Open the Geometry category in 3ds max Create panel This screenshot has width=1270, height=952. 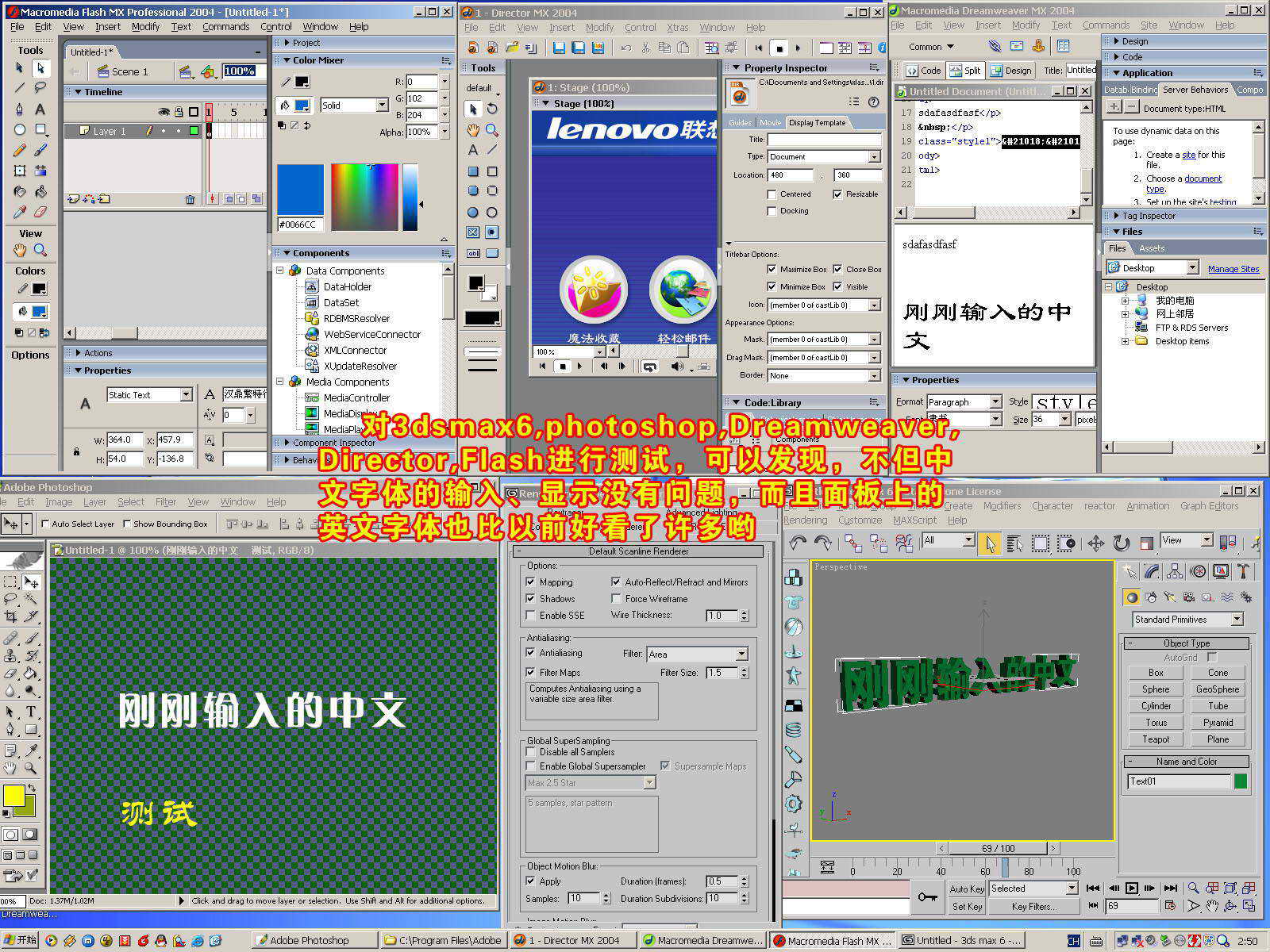pyautogui.click(x=1132, y=597)
